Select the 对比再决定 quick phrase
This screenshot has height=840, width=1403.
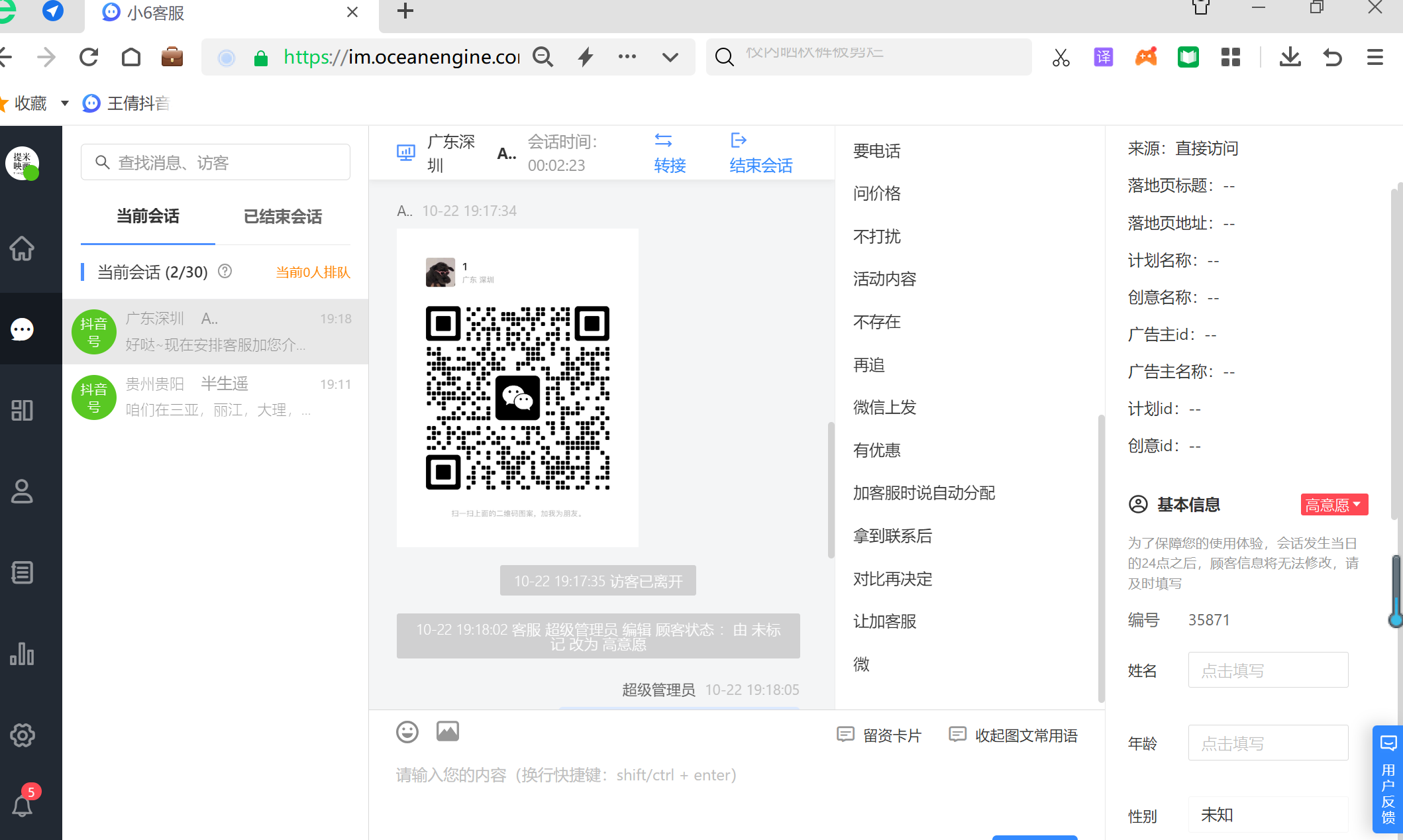click(892, 579)
